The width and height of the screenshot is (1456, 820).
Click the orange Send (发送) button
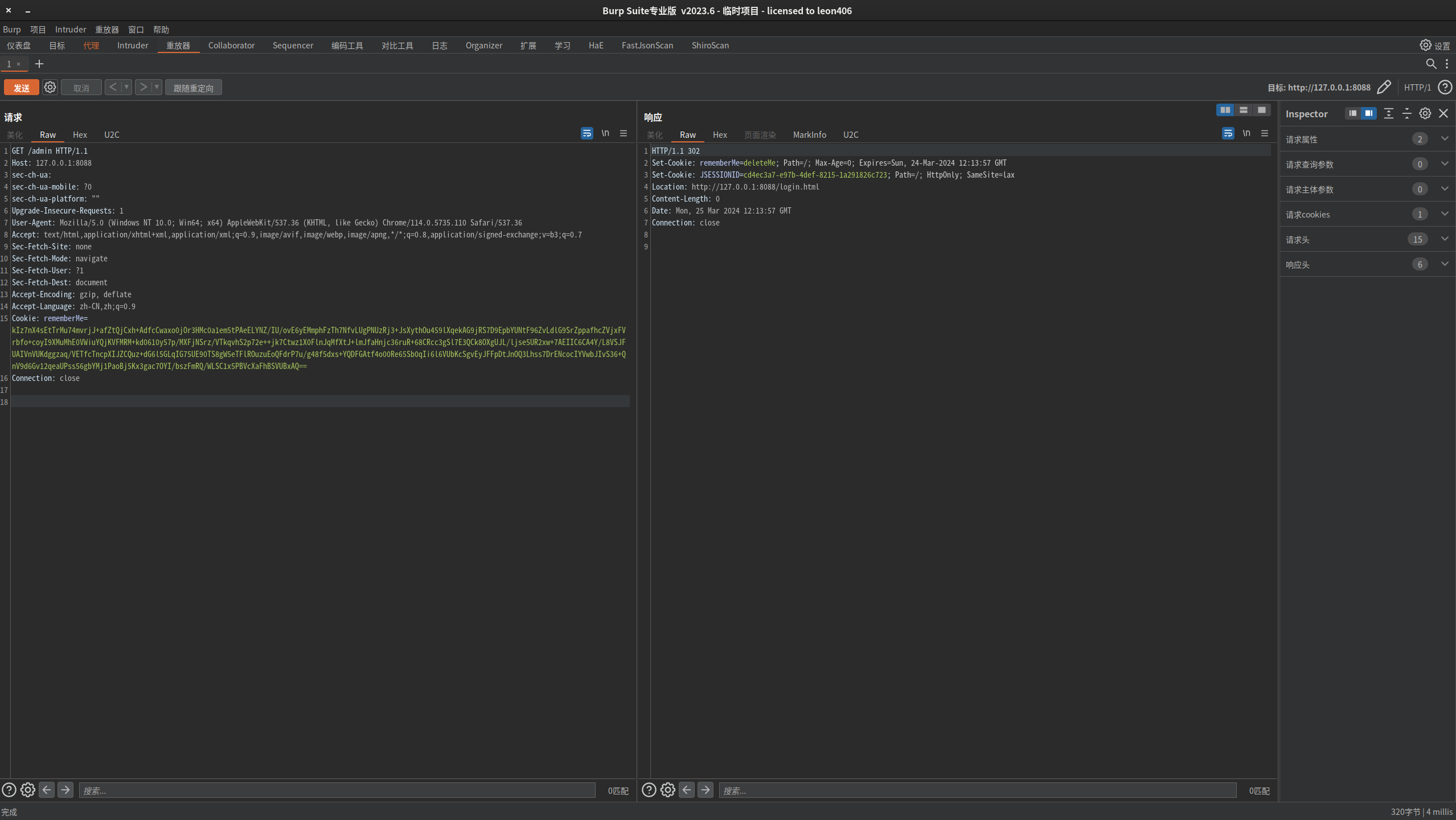[22, 88]
